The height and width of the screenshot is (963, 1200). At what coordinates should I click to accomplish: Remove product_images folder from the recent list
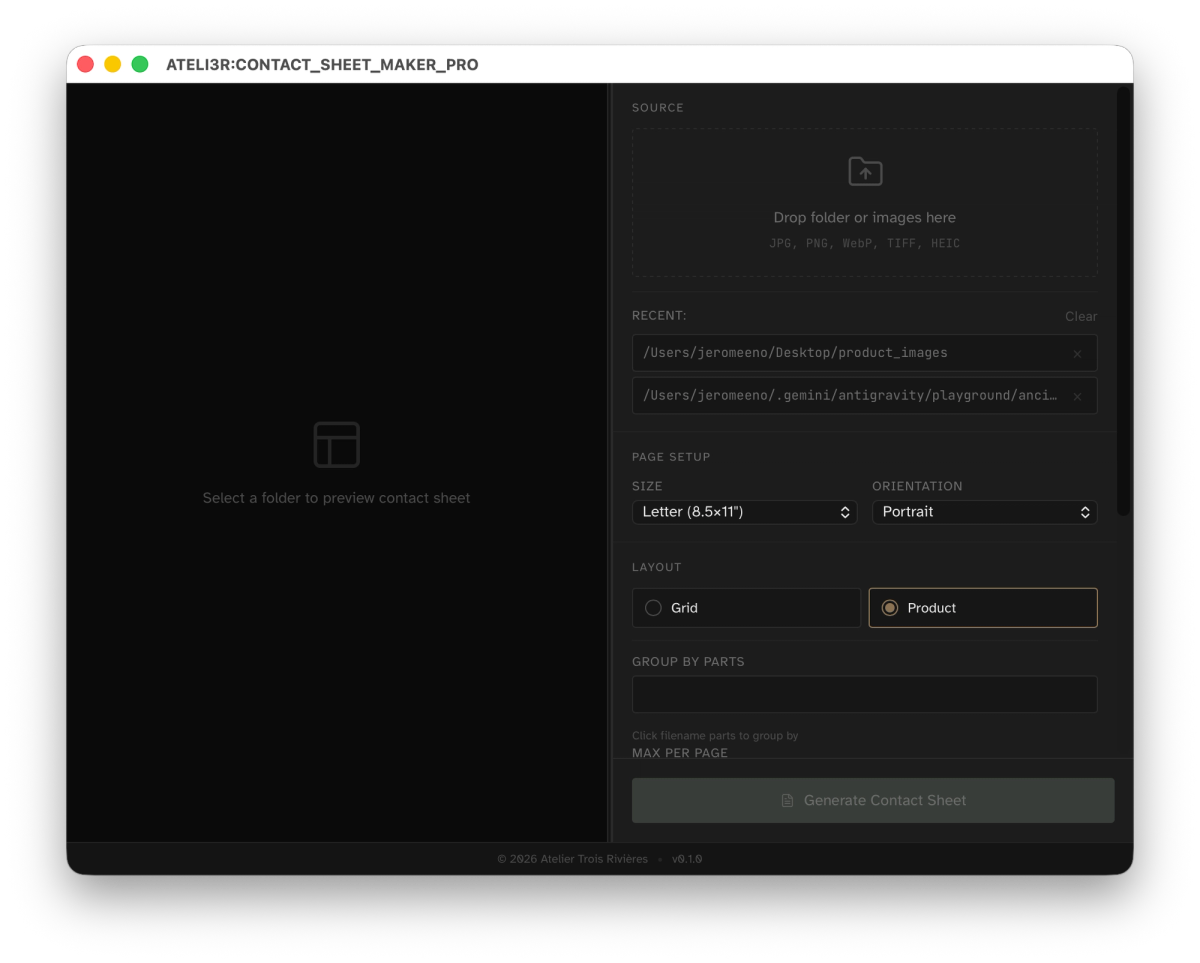[x=1077, y=353]
